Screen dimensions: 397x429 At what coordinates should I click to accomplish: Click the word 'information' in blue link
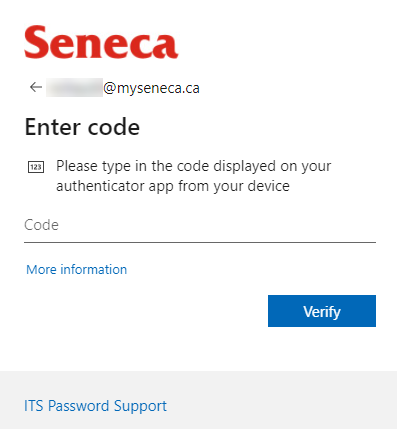[94, 269]
